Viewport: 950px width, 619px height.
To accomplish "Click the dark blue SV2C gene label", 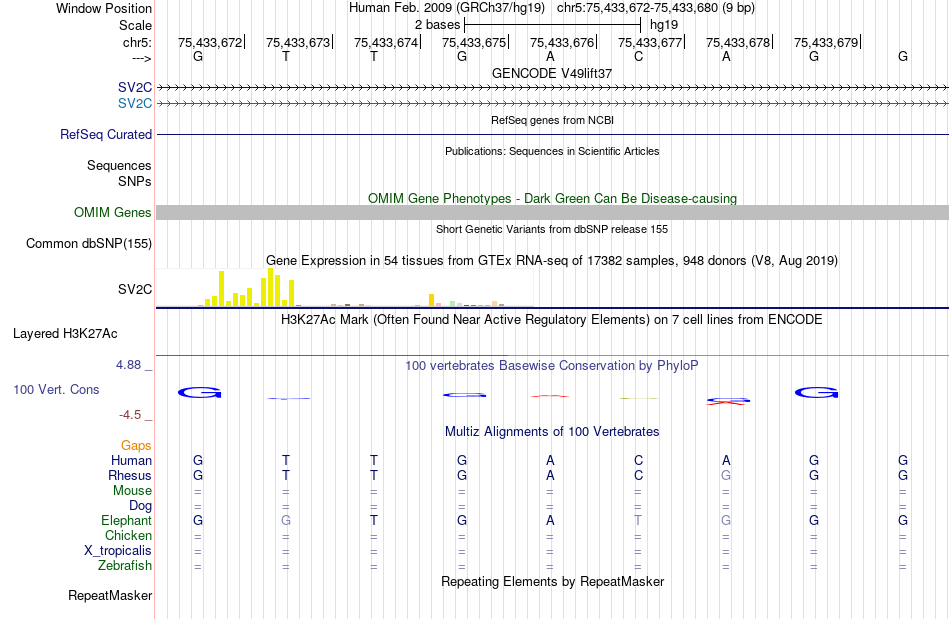I will [135, 88].
